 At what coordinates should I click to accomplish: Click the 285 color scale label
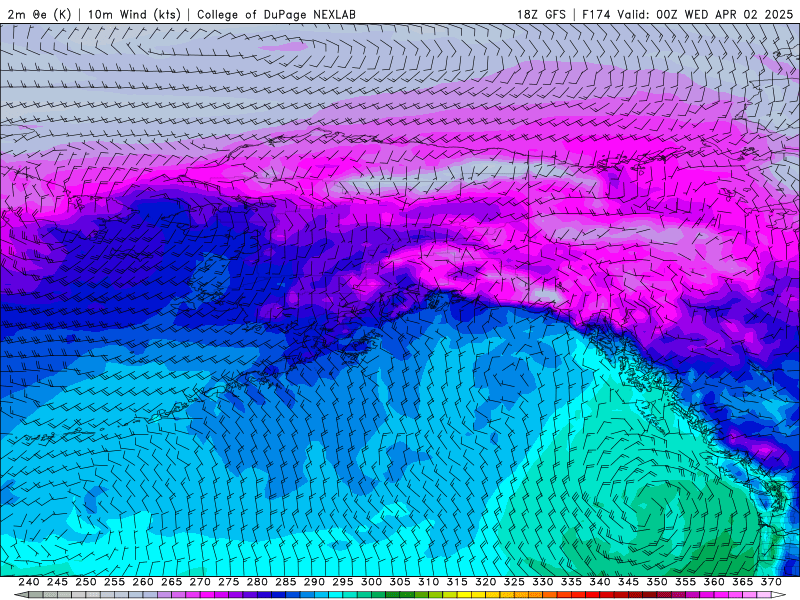(x=286, y=582)
